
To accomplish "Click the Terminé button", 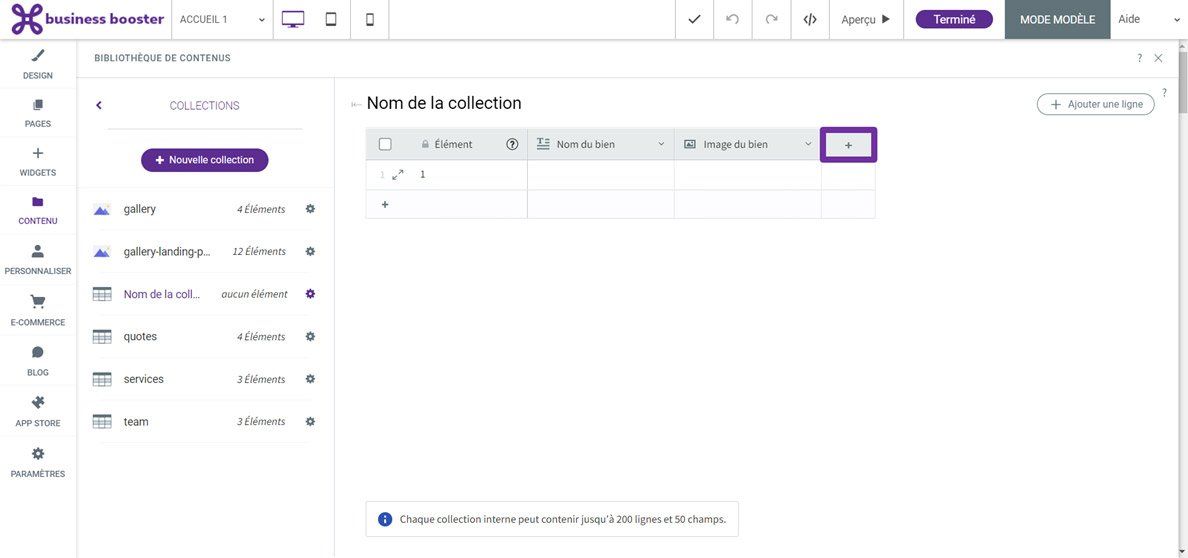I will (954, 20).
